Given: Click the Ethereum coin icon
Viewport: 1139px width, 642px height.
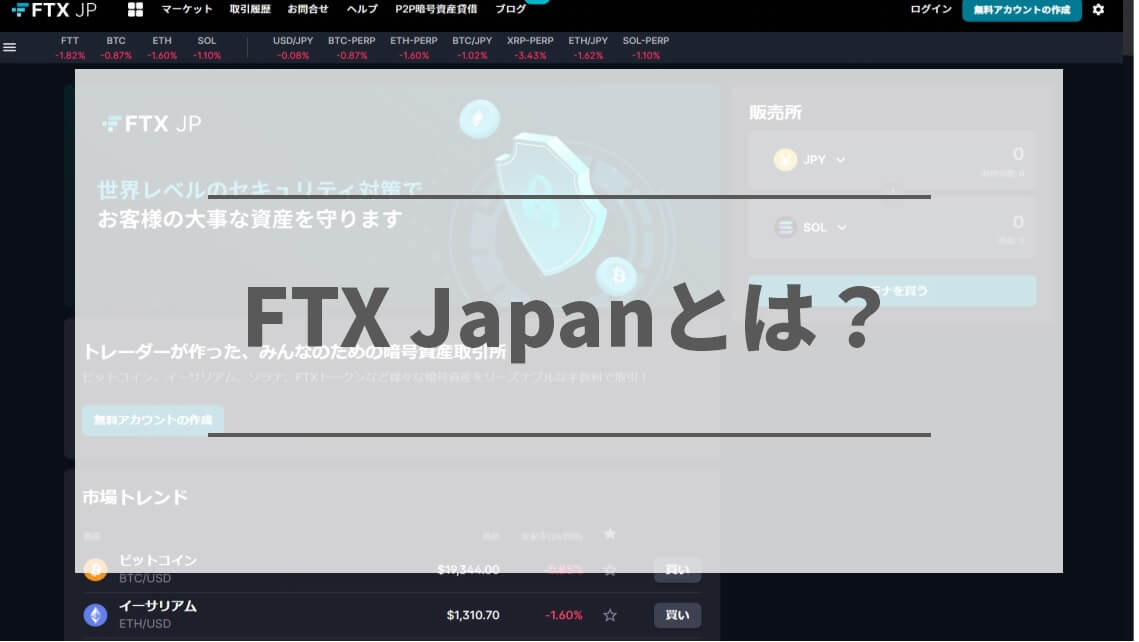Looking at the screenshot, I should coord(95,615).
